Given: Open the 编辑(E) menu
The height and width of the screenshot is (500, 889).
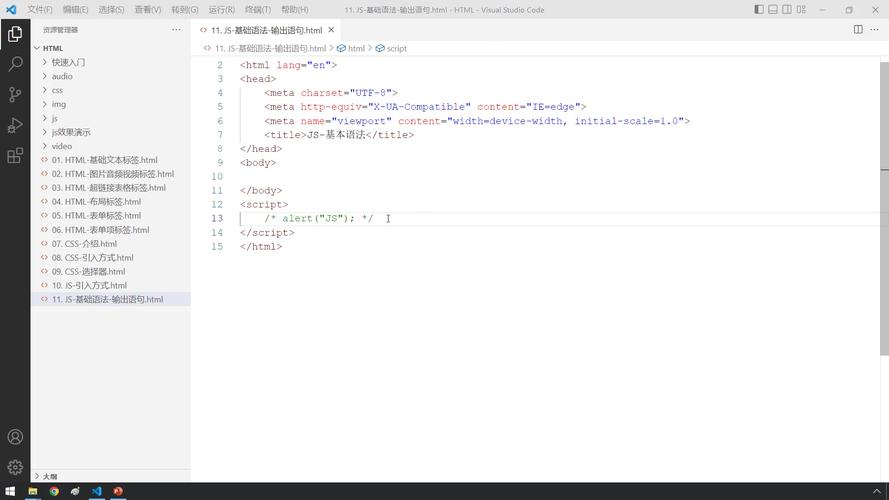Looking at the screenshot, I should pos(75,10).
